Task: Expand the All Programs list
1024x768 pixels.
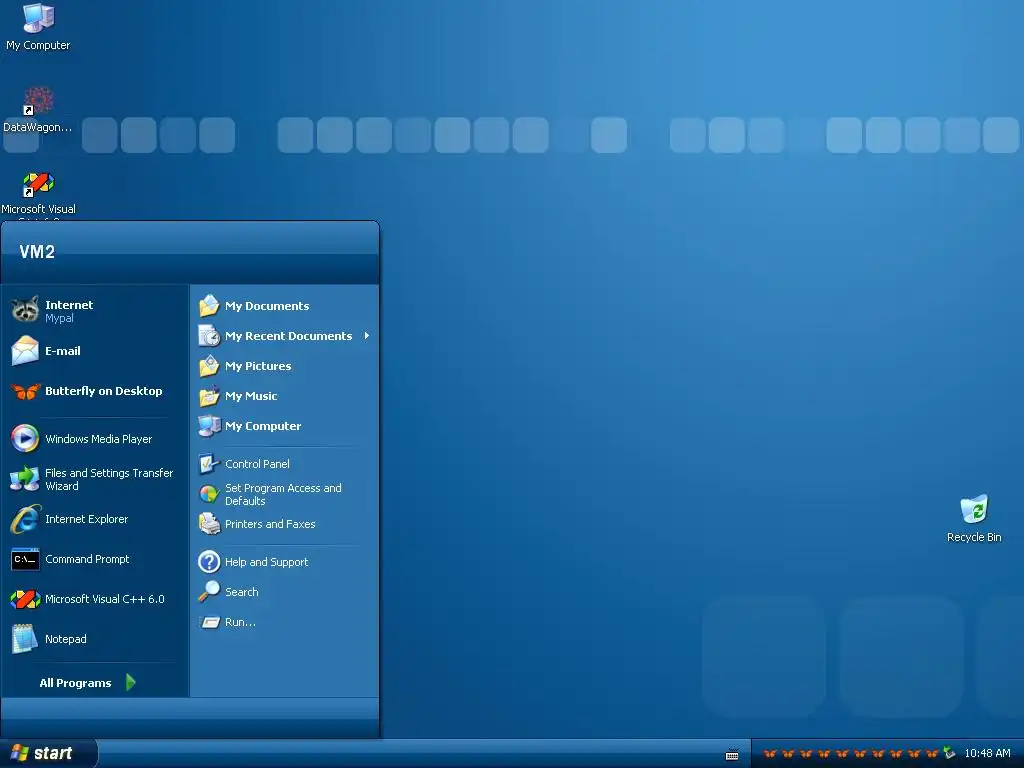Action: point(88,683)
